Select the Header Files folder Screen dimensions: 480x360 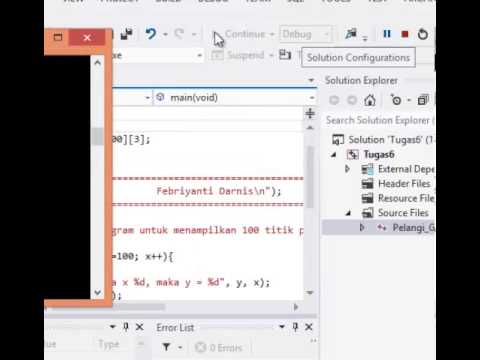(x=396, y=184)
